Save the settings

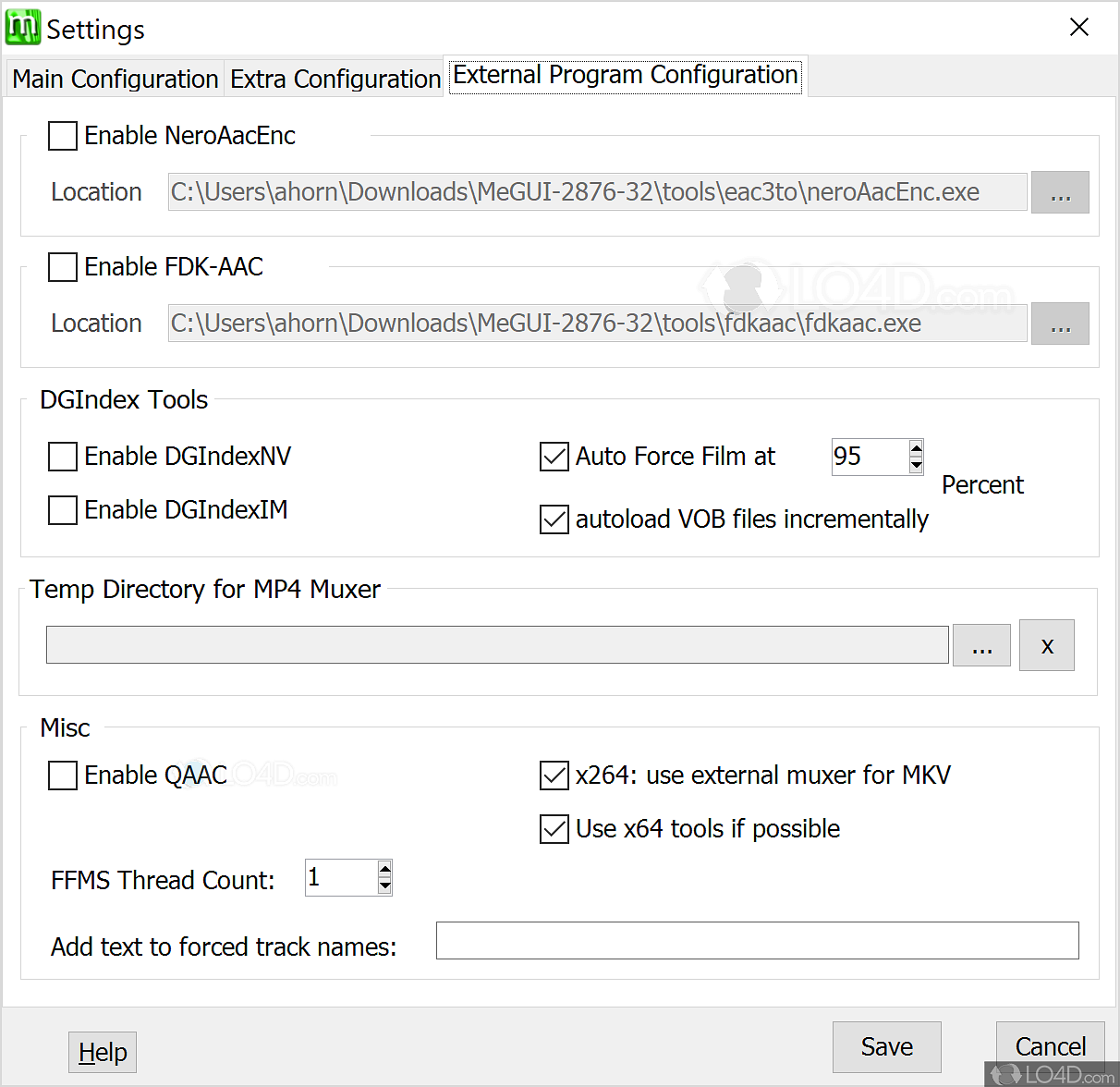tap(886, 1046)
